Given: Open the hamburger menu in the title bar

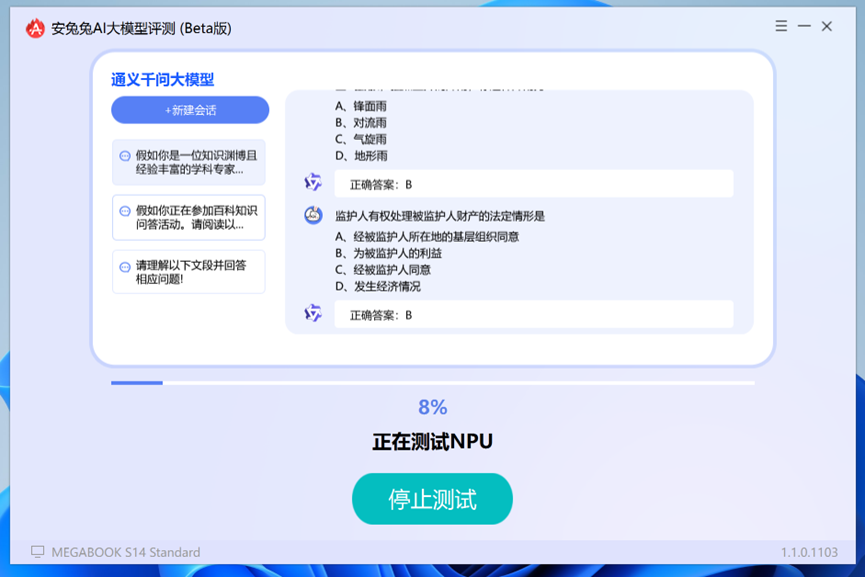Looking at the screenshot, I should click(780, 26).
